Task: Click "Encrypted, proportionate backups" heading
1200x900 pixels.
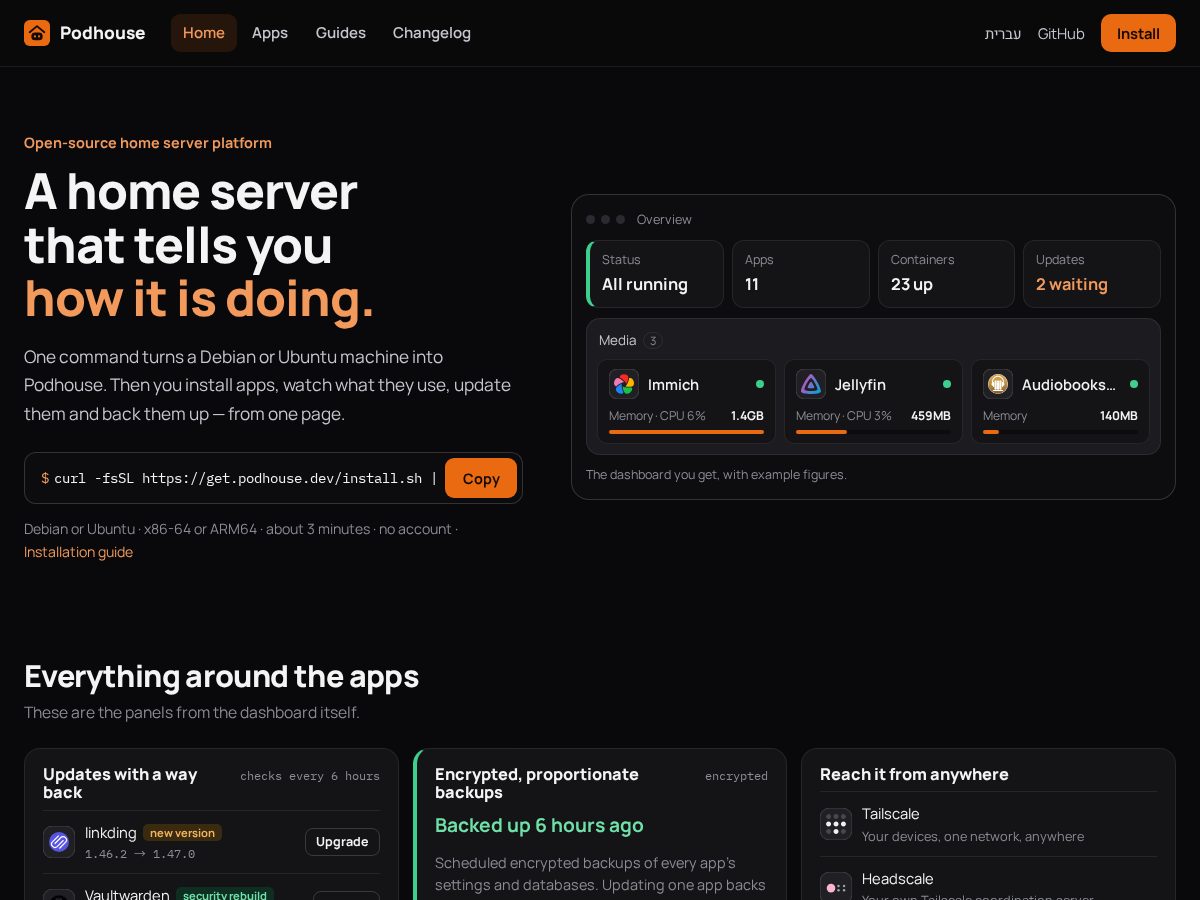Action: pyautogui.click(x=537, y=783)
